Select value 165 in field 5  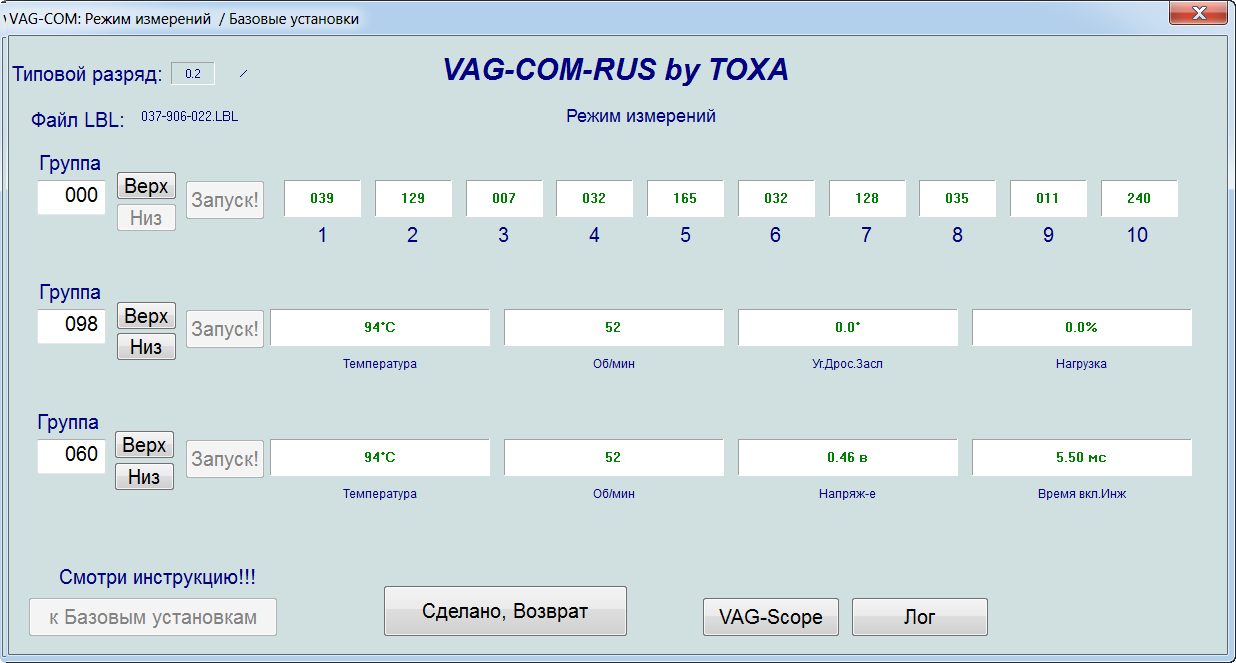coord(685,198)
